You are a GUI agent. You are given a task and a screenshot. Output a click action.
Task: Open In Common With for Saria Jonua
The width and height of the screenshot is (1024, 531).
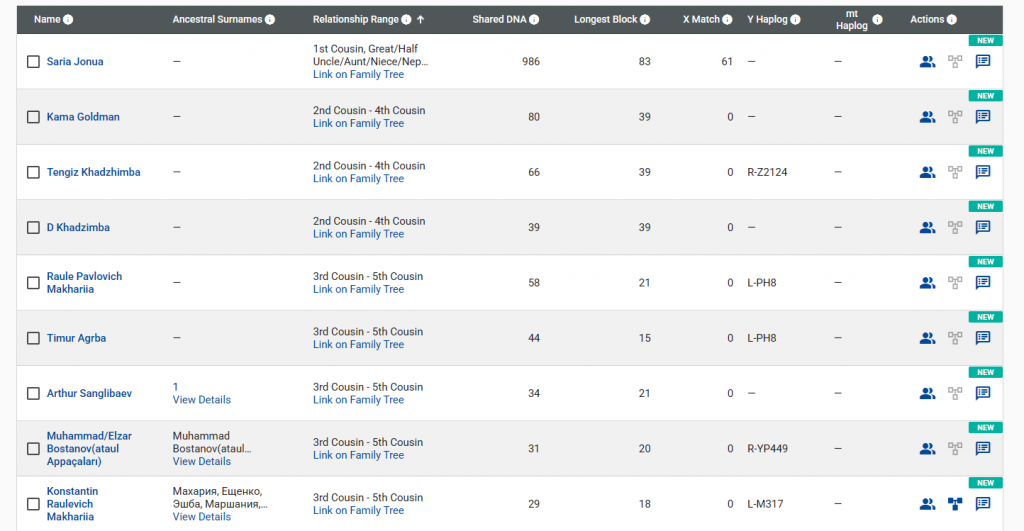tap(927, 61)
